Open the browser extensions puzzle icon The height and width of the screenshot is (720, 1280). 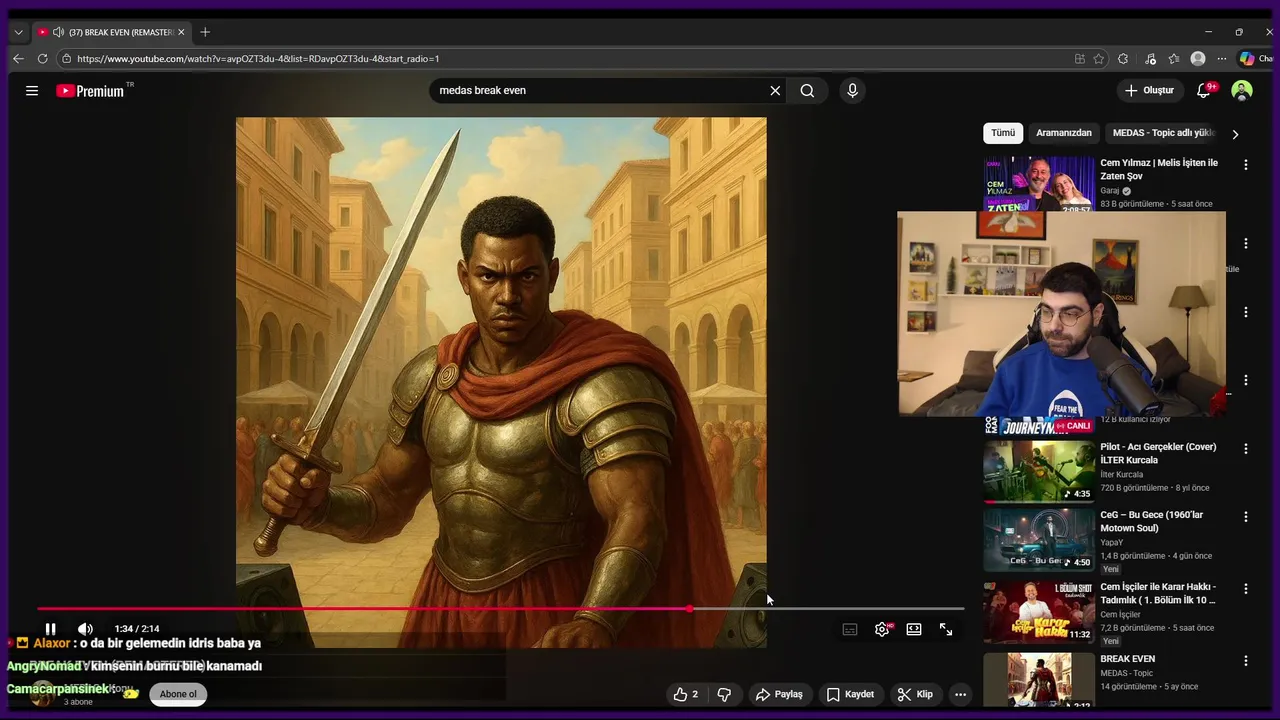[1123, 59]
